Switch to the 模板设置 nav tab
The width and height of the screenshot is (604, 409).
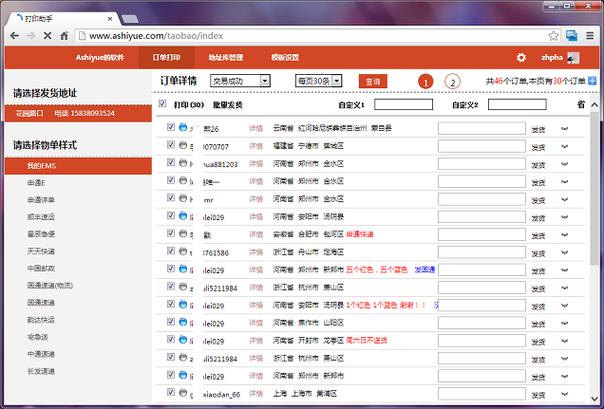pyautogui.click(x=285, y=58)
